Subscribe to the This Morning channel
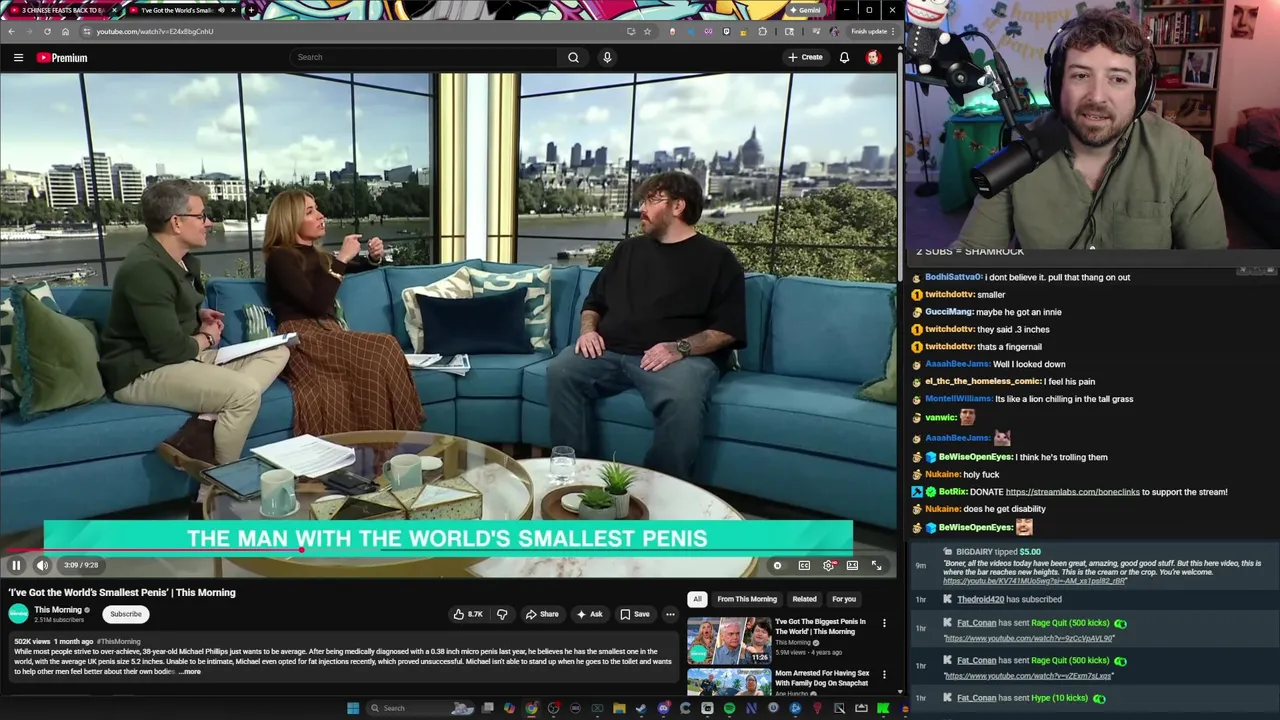This screenshot has height=720, width=1280. (x=126, y=614)
